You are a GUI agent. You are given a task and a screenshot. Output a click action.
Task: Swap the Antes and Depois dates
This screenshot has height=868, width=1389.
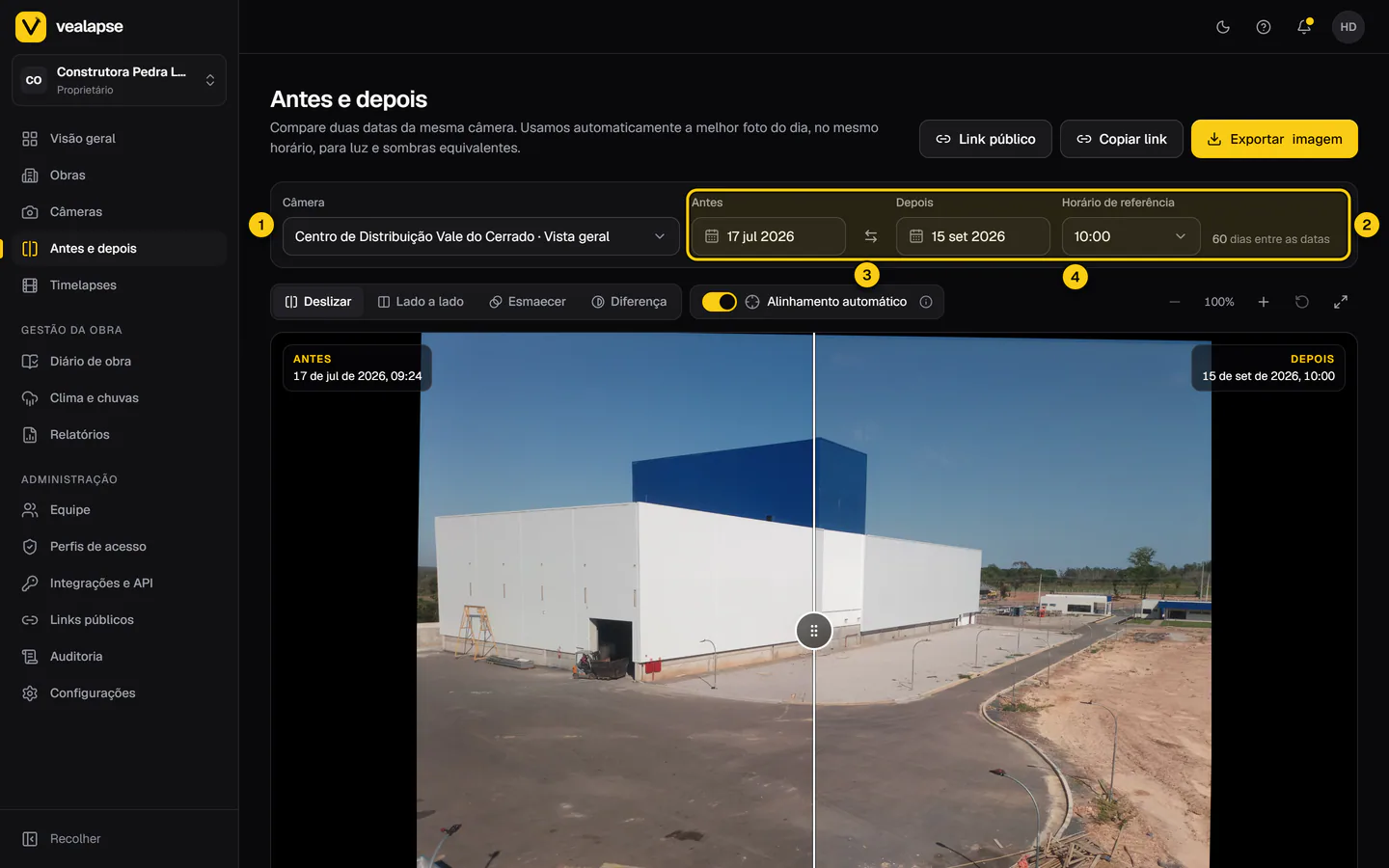point(871,236)
